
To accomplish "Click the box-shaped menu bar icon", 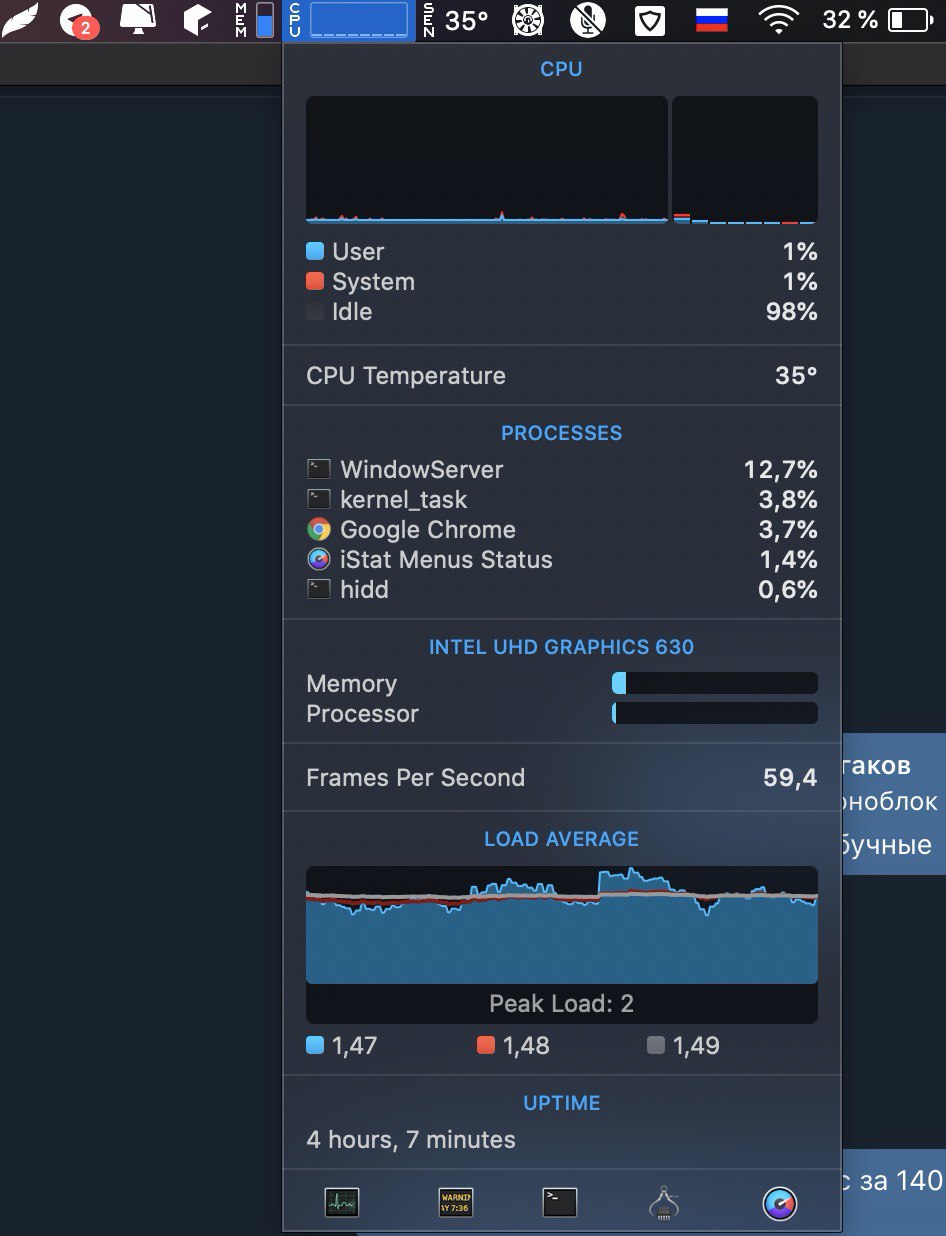I will tap(197, 19).
